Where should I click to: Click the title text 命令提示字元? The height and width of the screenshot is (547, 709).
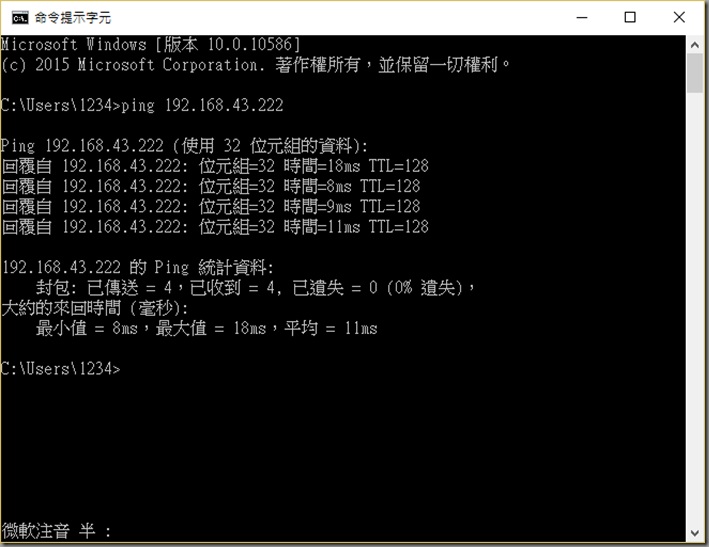[x=73, y=18]
